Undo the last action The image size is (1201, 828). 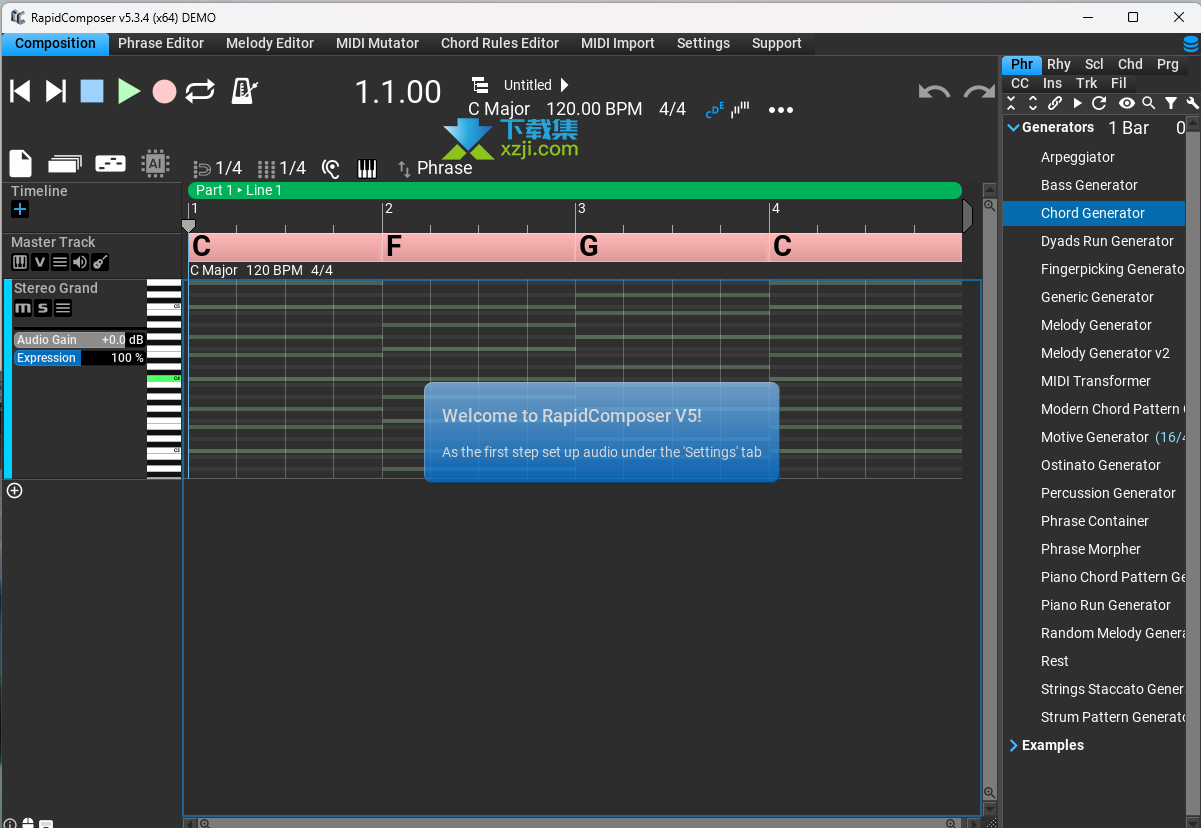tap(934, 91)
